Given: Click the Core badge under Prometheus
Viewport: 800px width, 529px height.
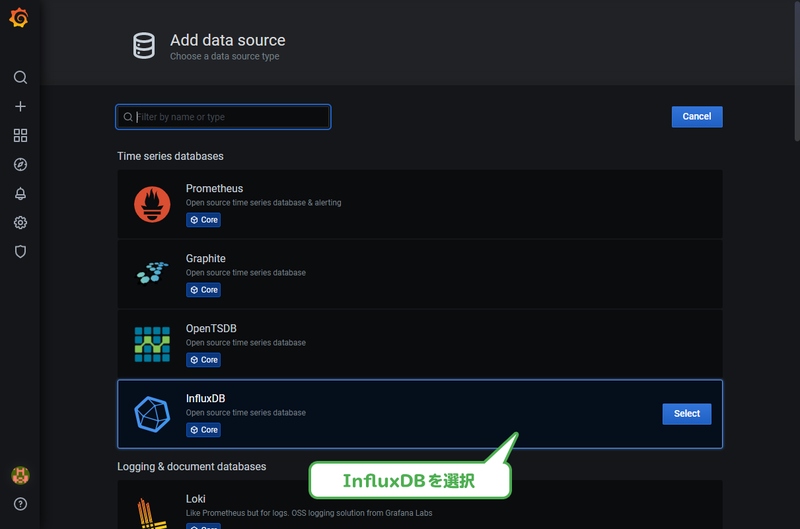Looking at the screenshot, I should click(x=203, y=220).
